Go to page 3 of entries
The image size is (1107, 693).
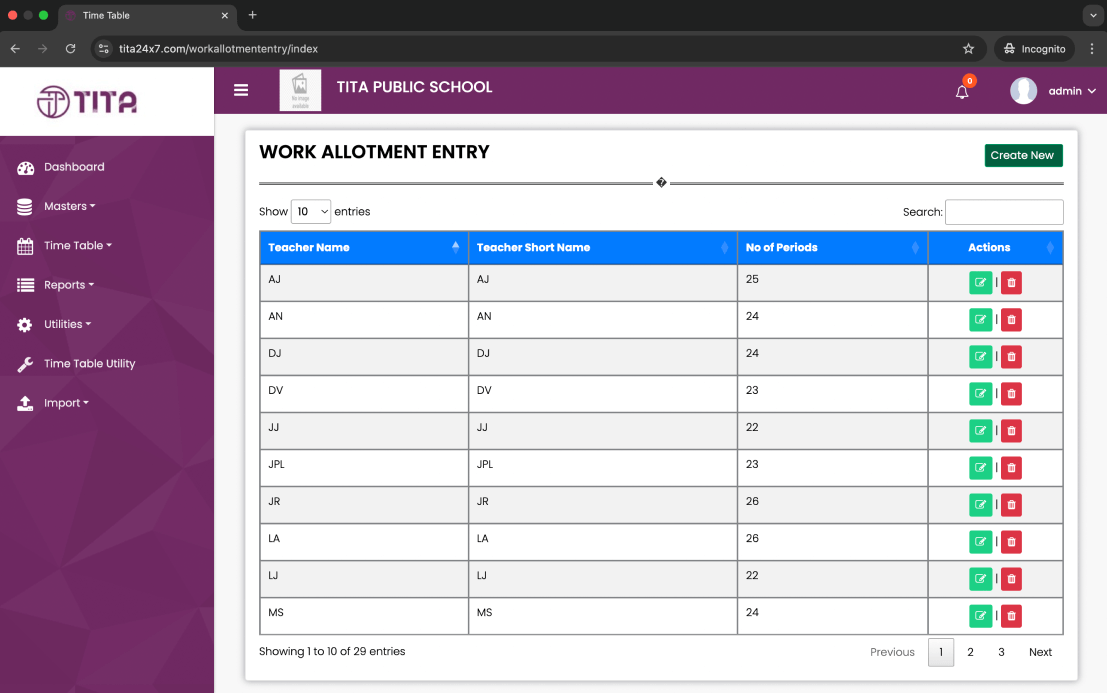coord(1001,652)
